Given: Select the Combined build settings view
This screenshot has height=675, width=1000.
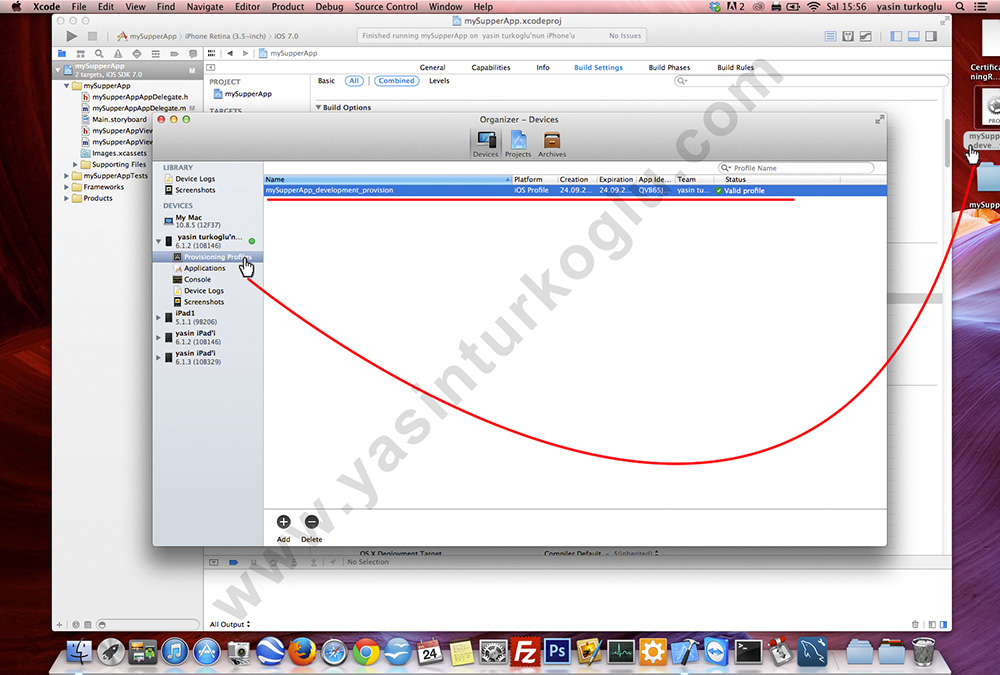Looking at the screenshot, I should pos(396,81).
